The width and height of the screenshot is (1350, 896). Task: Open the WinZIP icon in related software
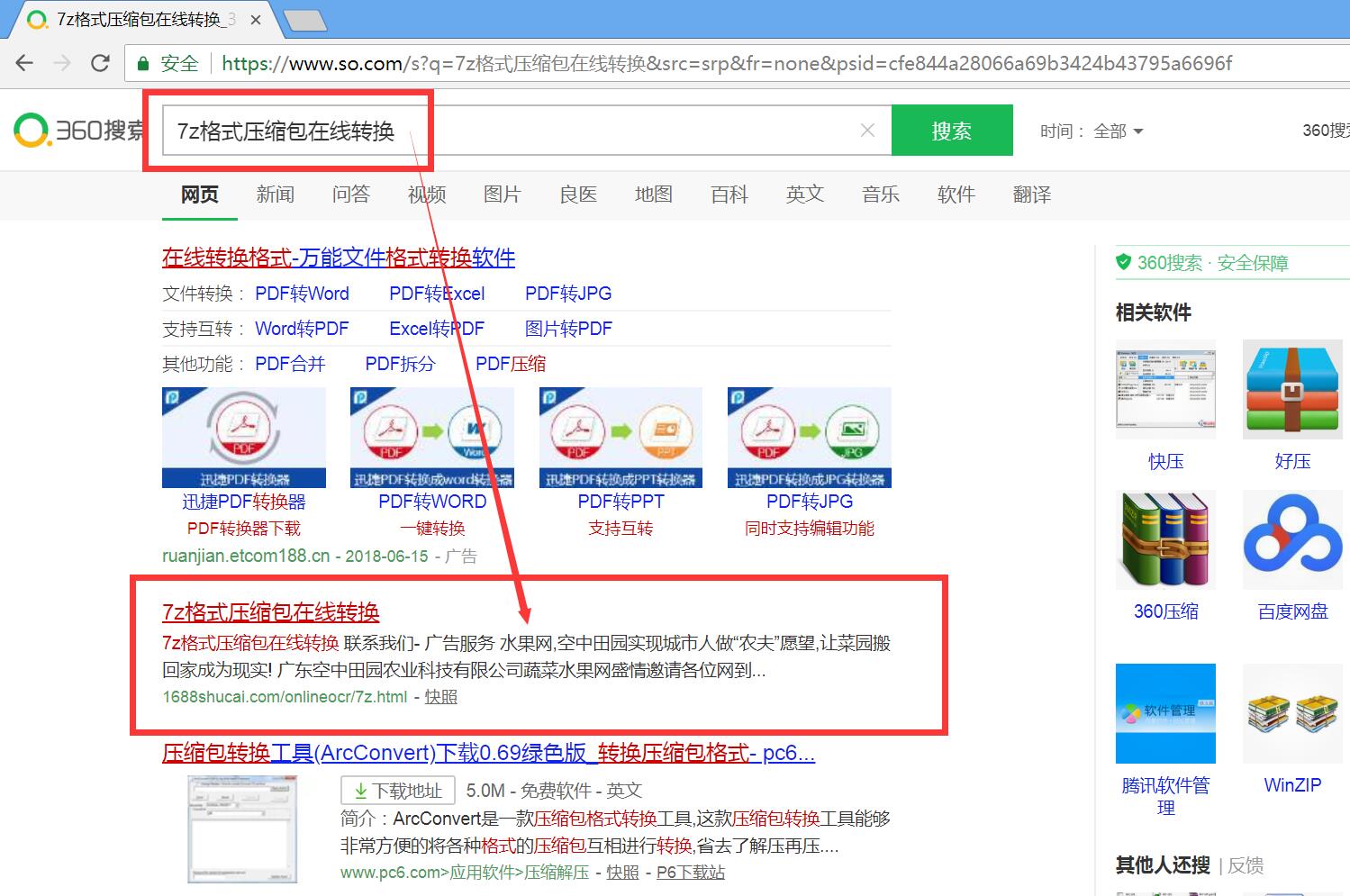pos(1292,712)
